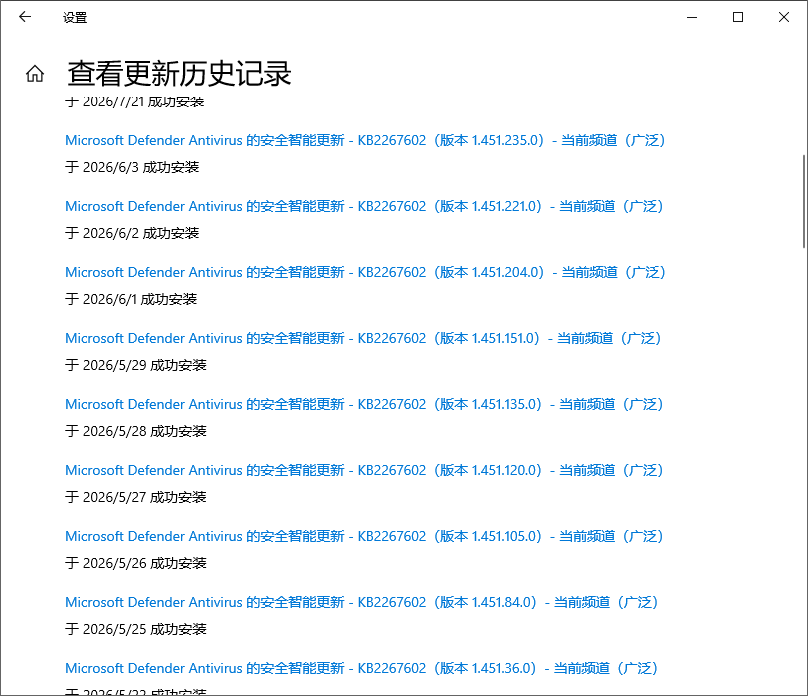The width and height of the screenshot is (808, 696).
Task: Open the Defender update version 1.451.235.0 link
Action: [x=365, y=140]
